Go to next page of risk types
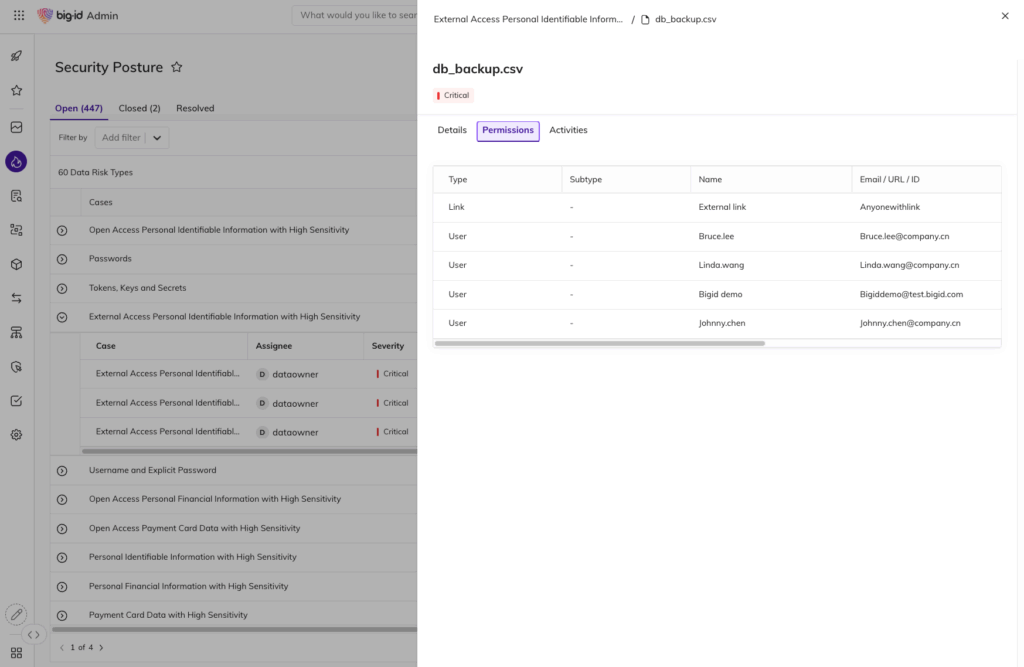The width and height of the screenshot is (1024, 667). [101, 648]
